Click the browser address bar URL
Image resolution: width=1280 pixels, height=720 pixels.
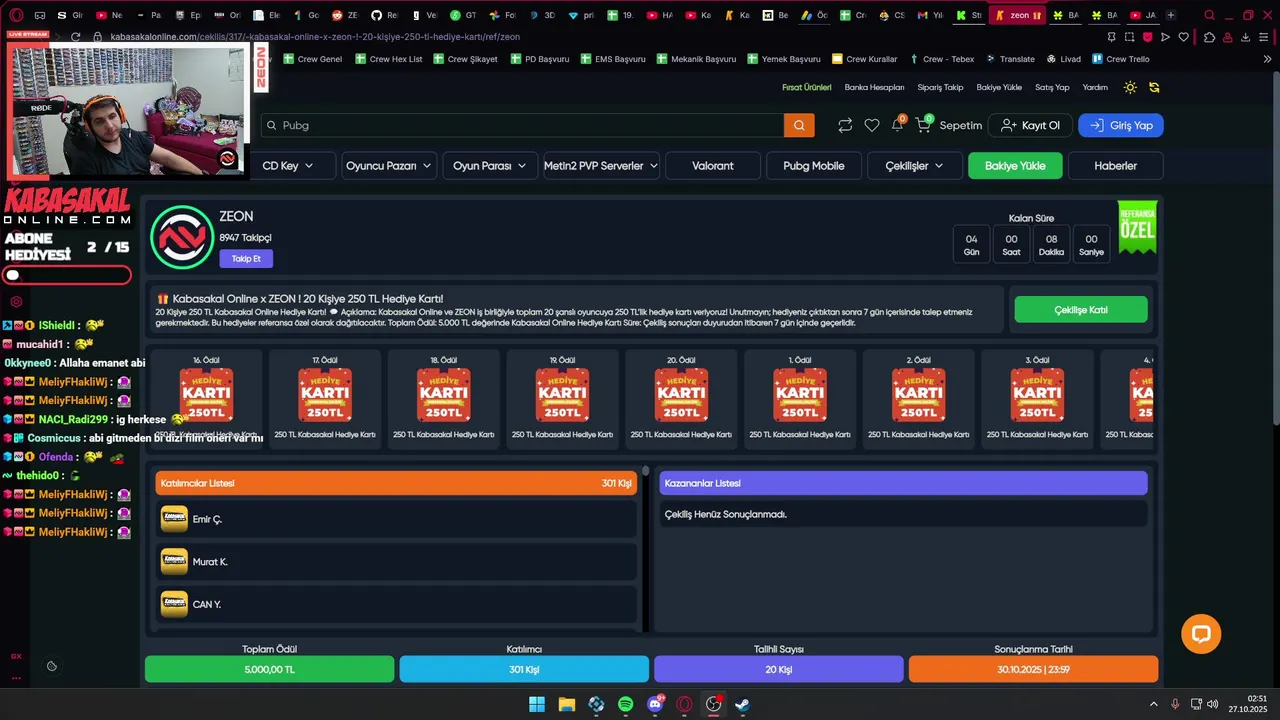tap(315, 37)
